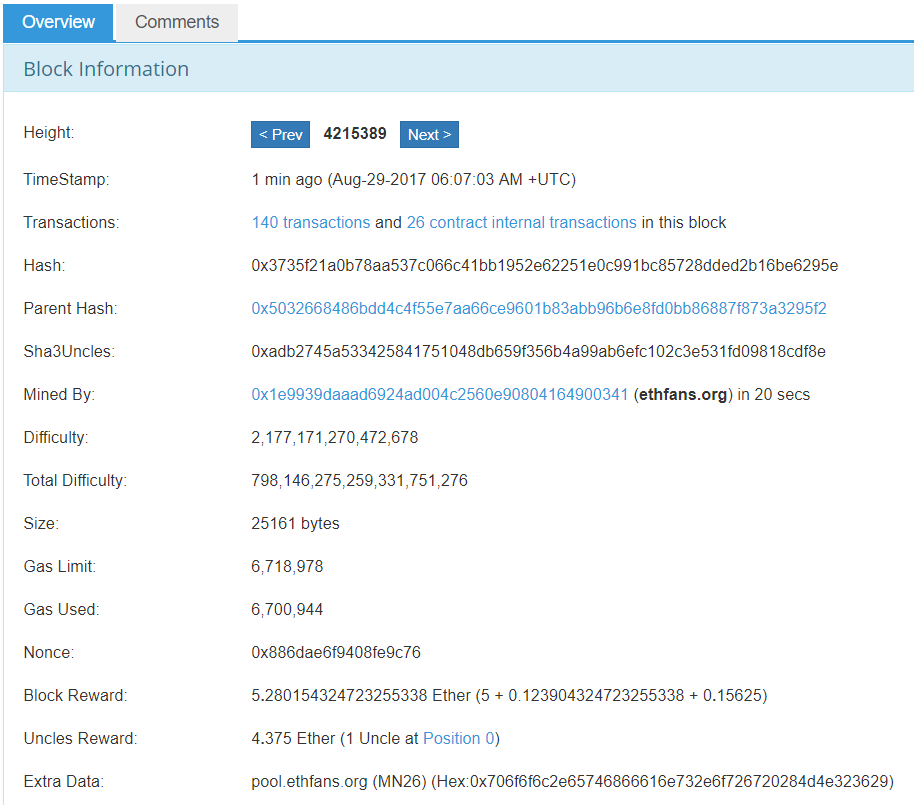The width and height of the screenshot is (914, 805).
Task: Click the Uncles Reward label
Action: pyautogui.click(x=80, y=739)
